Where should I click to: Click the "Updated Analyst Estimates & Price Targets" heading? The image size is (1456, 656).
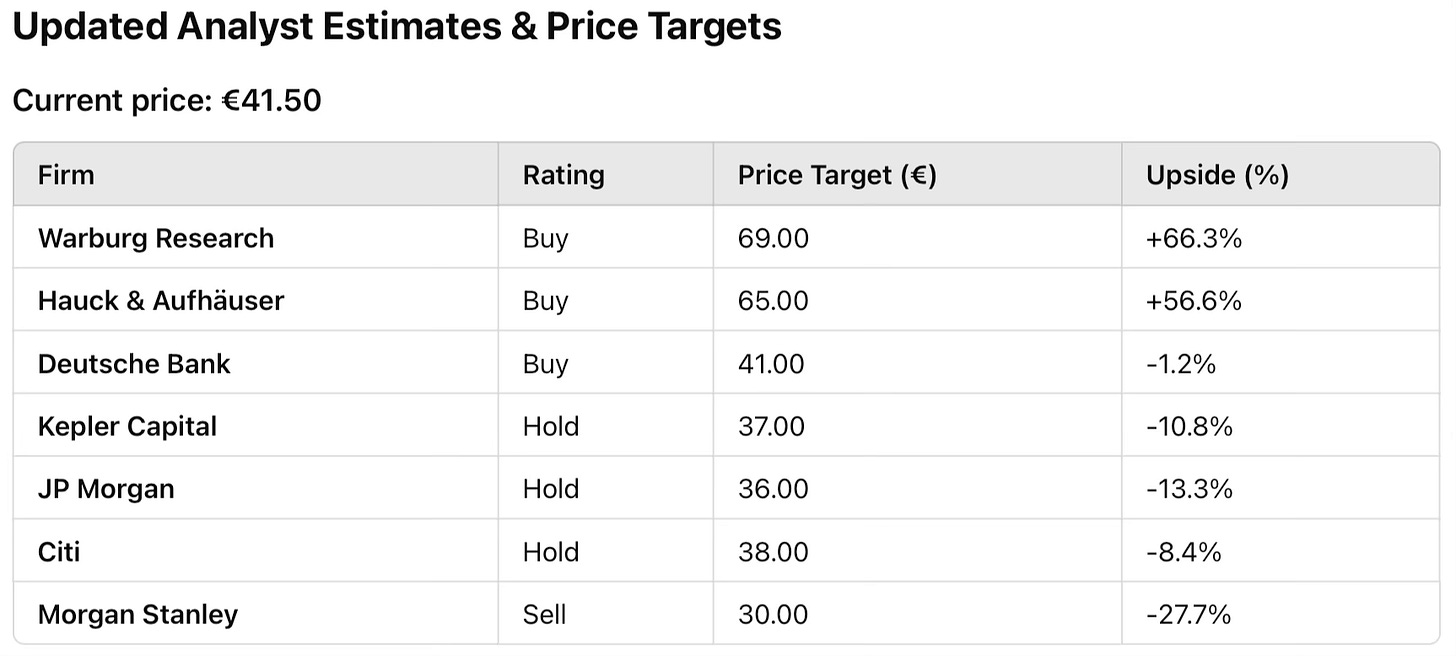pos(396,27)
